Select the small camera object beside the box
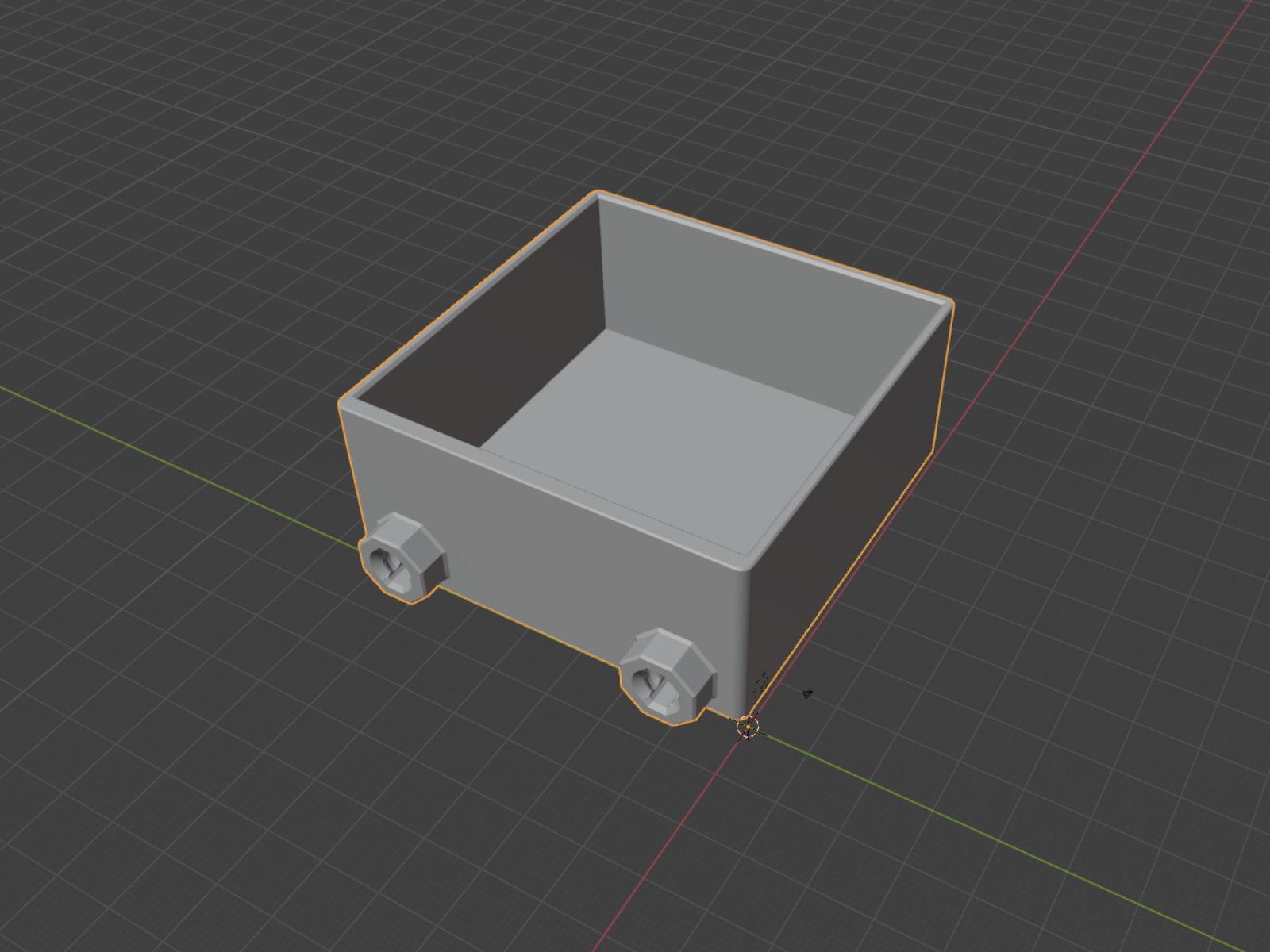 (x=807, y=694)
